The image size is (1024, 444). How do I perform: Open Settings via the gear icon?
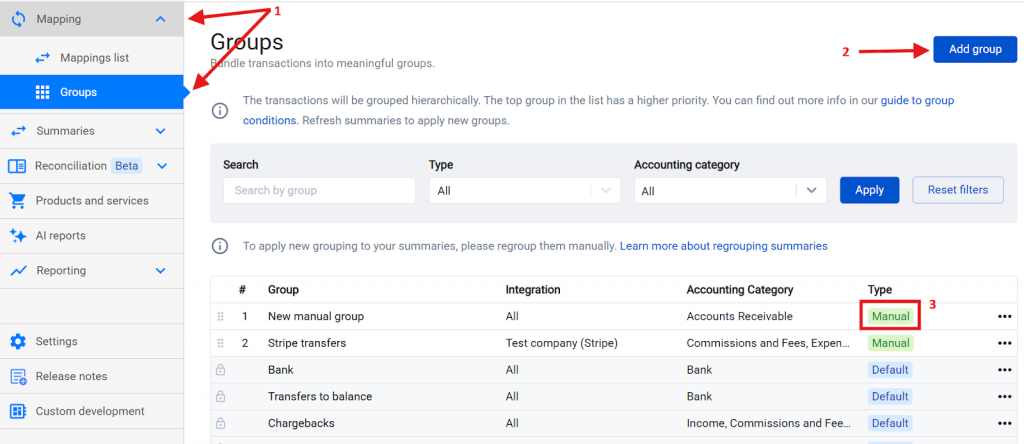(17, 342)
